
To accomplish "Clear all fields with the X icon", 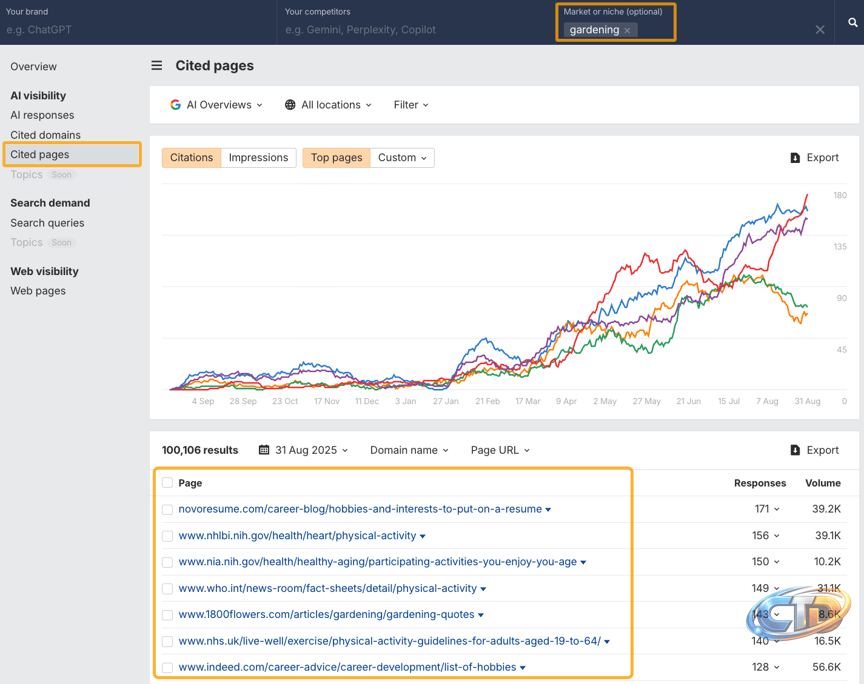I will pos(820,30).
